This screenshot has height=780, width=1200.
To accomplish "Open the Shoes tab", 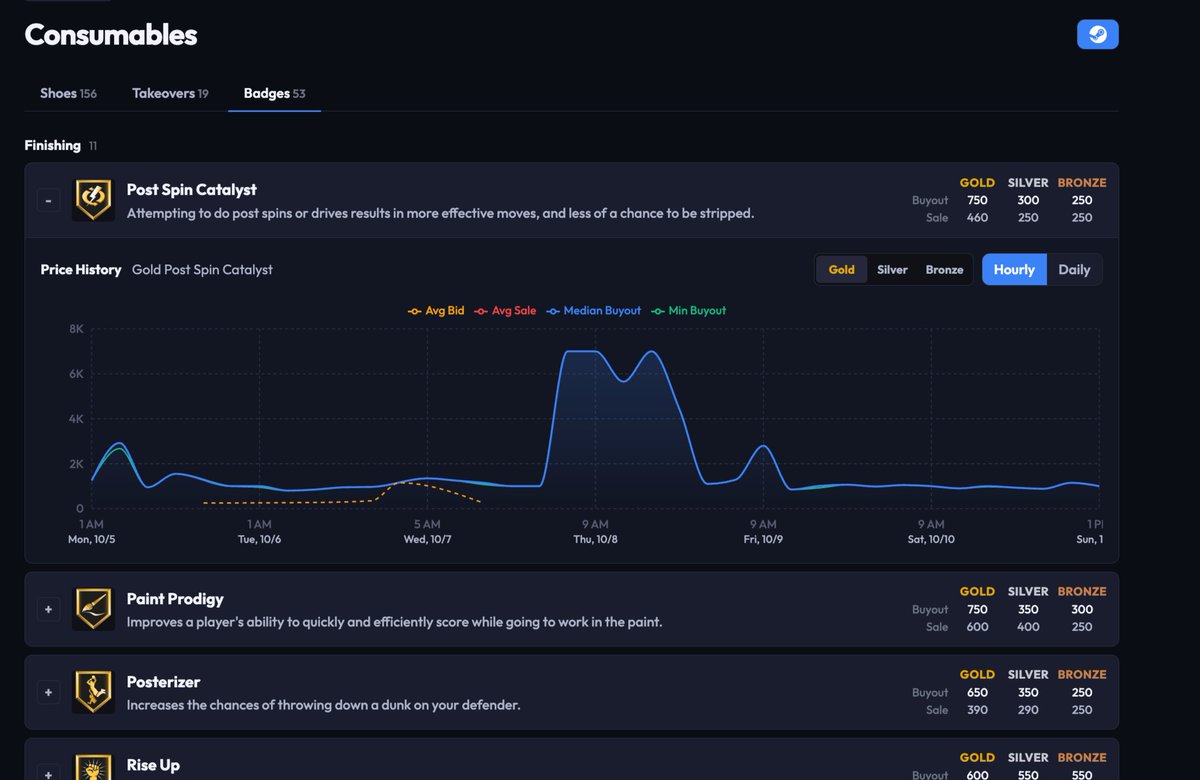I will click(x=68, y=93).
